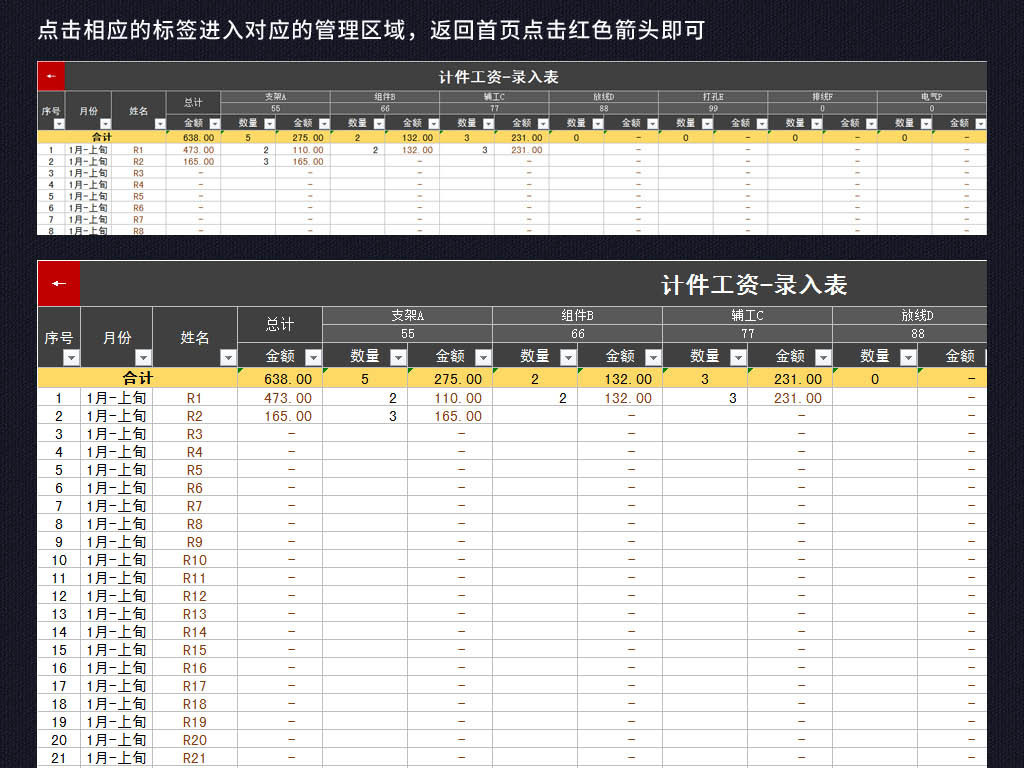Select name R10 in the large lower table
The width and height of the screenshot is (1024, 768).
(195, 560)
